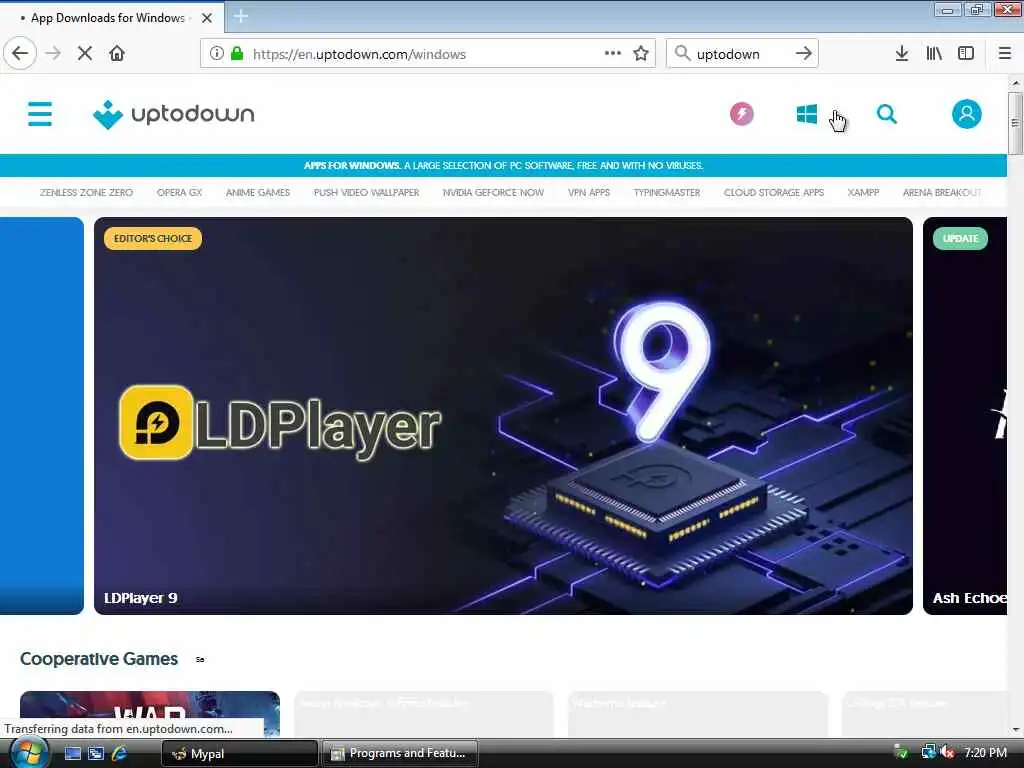
Task: Open the Anime Games link
Action: pyautogui.click(x=257, y=193)
